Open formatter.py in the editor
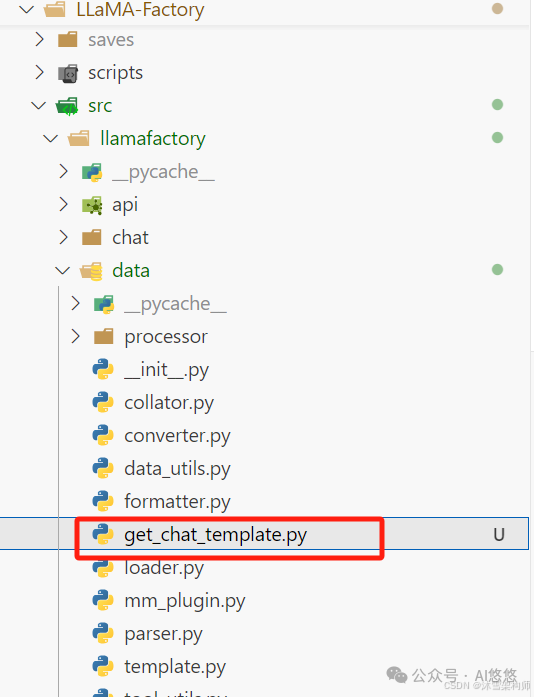534x697 pixels. [177, 502]
